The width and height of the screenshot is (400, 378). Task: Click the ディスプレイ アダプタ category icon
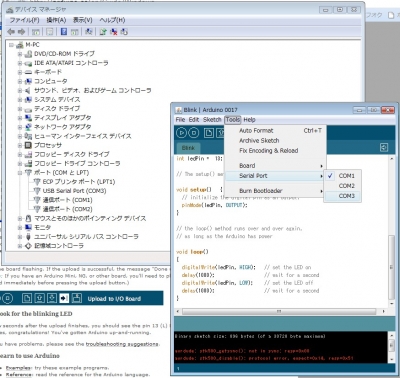click(28, 118)
